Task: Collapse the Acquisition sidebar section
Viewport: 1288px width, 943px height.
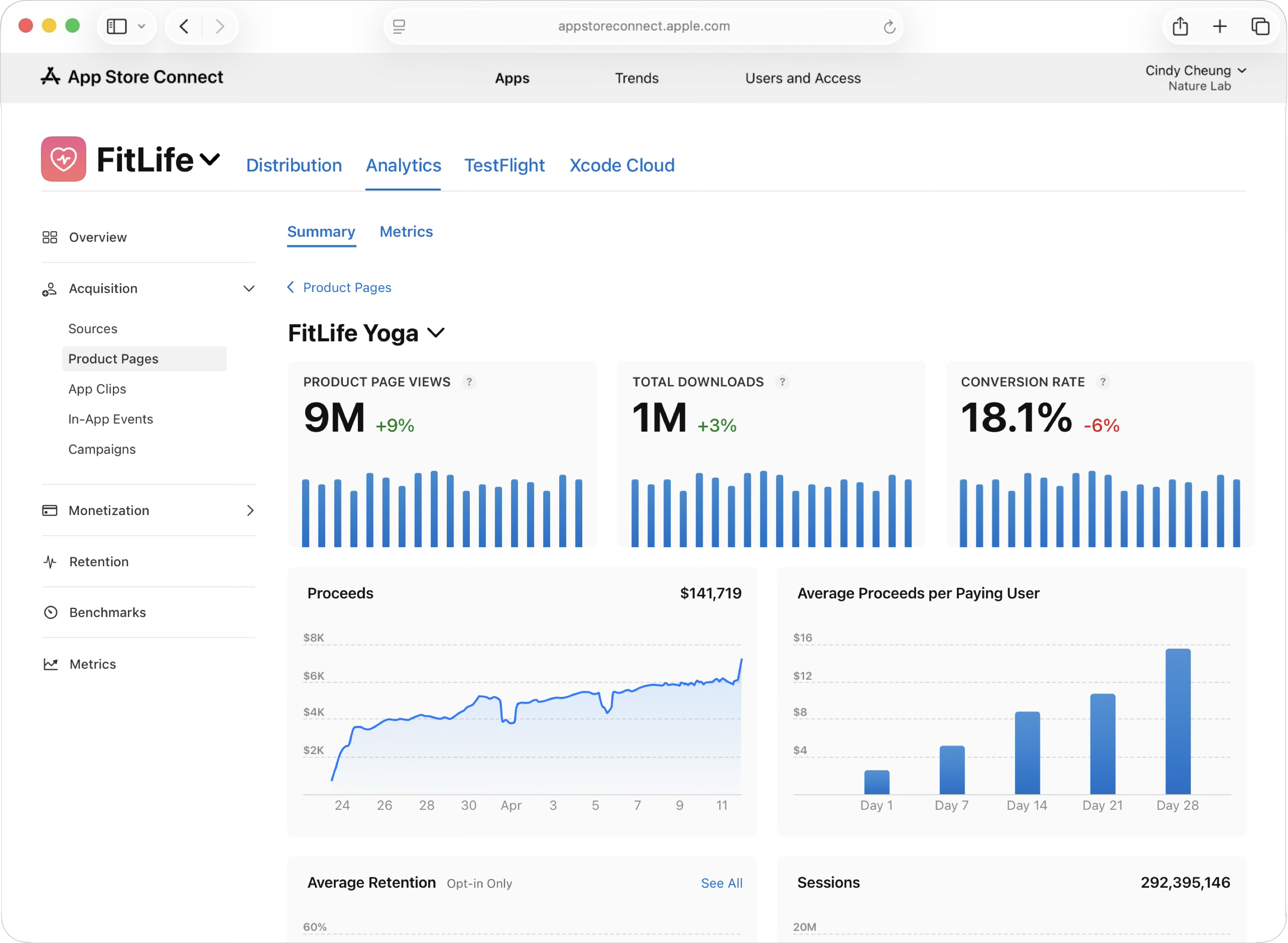Action: point(249,289)
